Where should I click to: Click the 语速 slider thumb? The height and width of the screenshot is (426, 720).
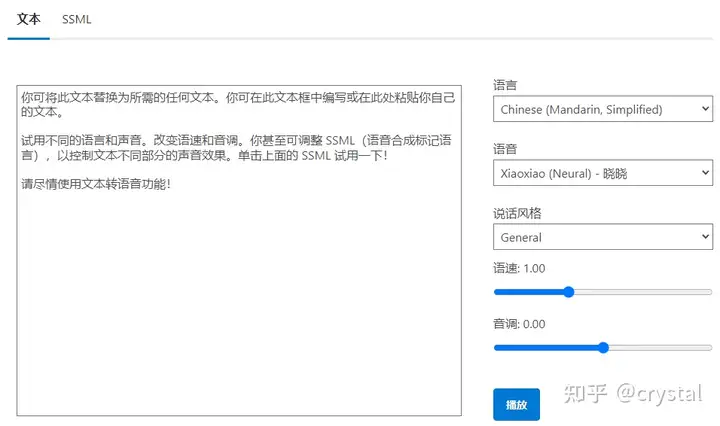pyautogui.click(x=568, y=292)
